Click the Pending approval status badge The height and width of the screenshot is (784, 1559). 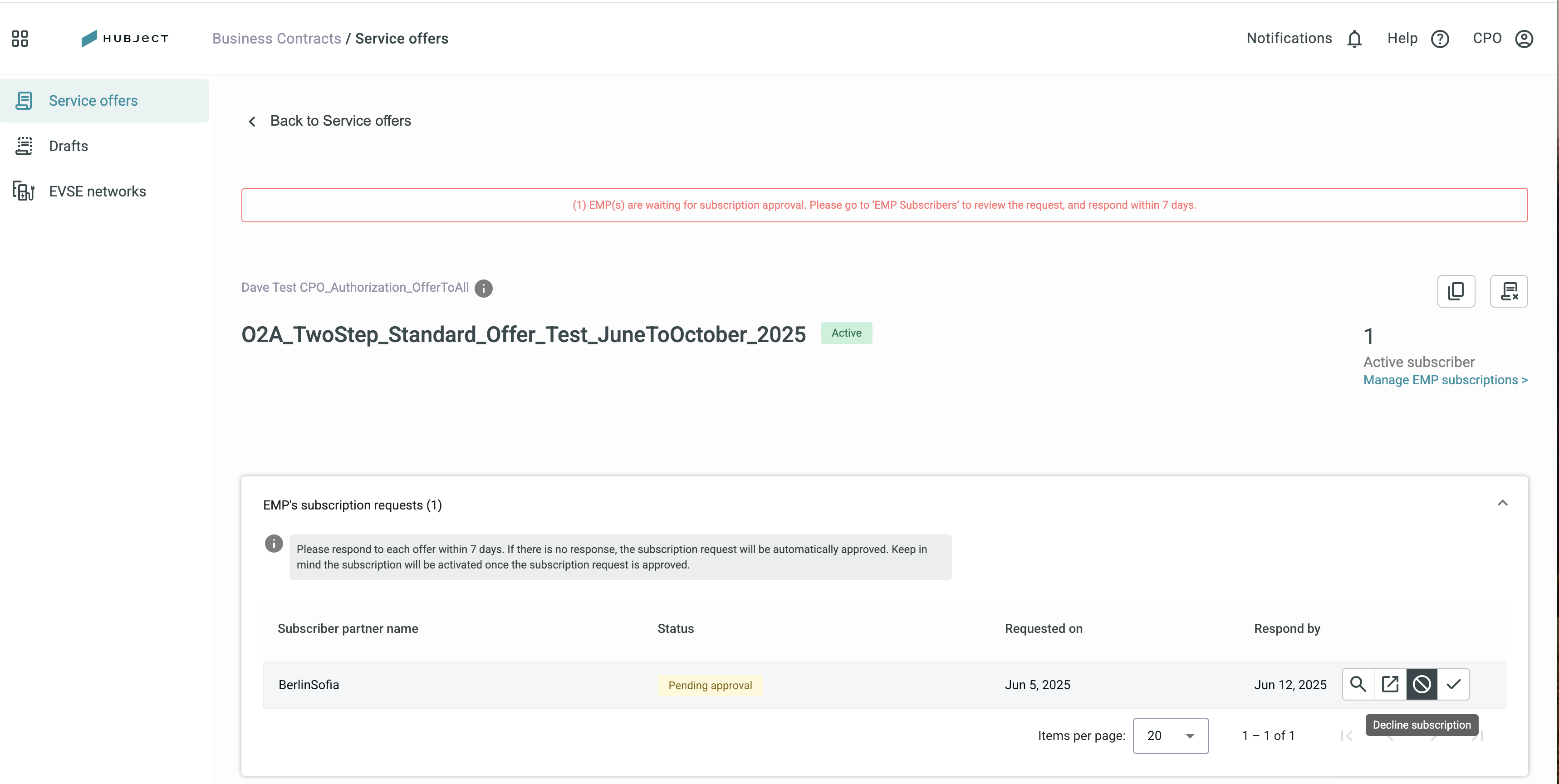coord(710,685)
